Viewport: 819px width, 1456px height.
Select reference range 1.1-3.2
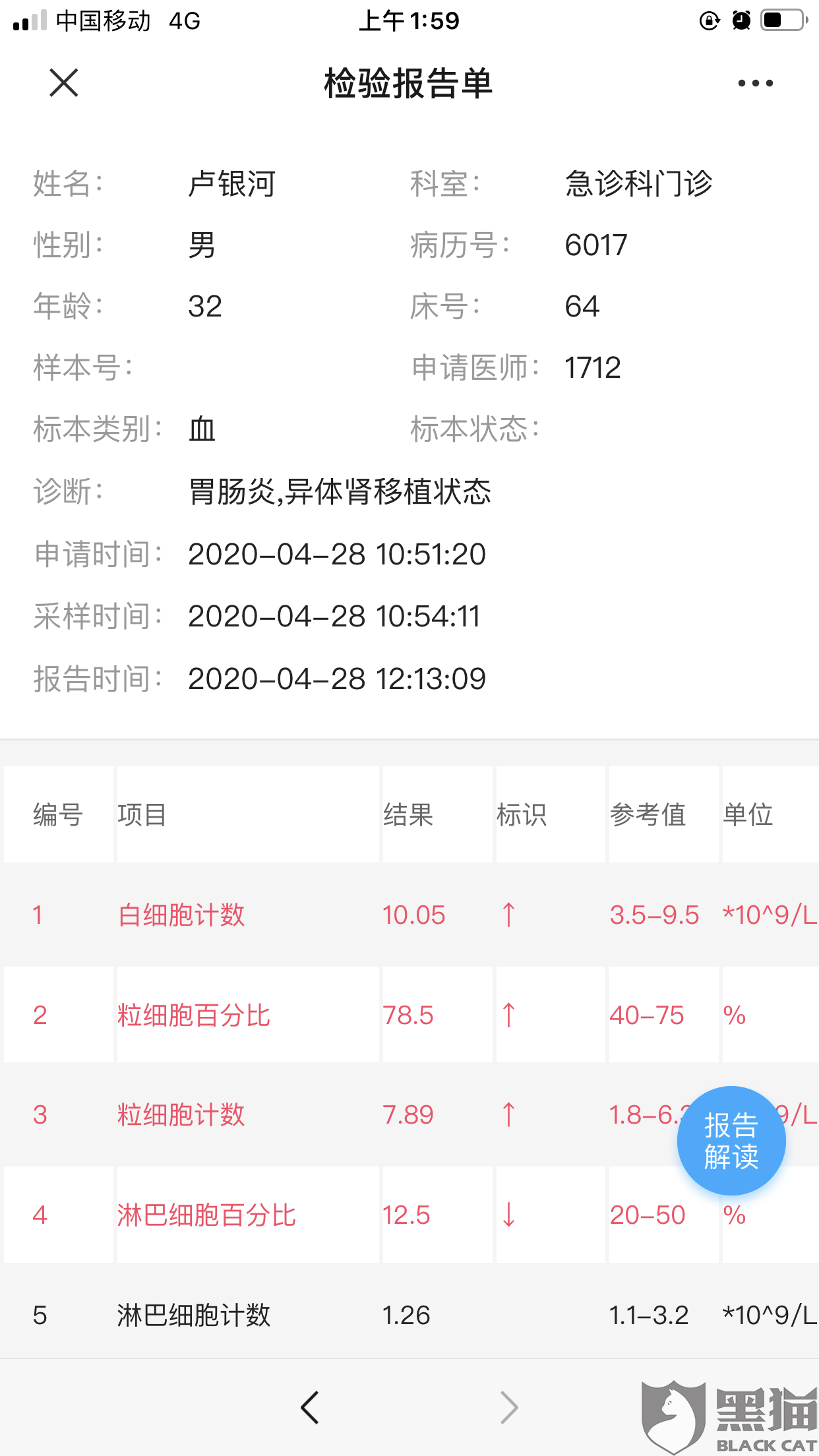tap(649, 1316)
